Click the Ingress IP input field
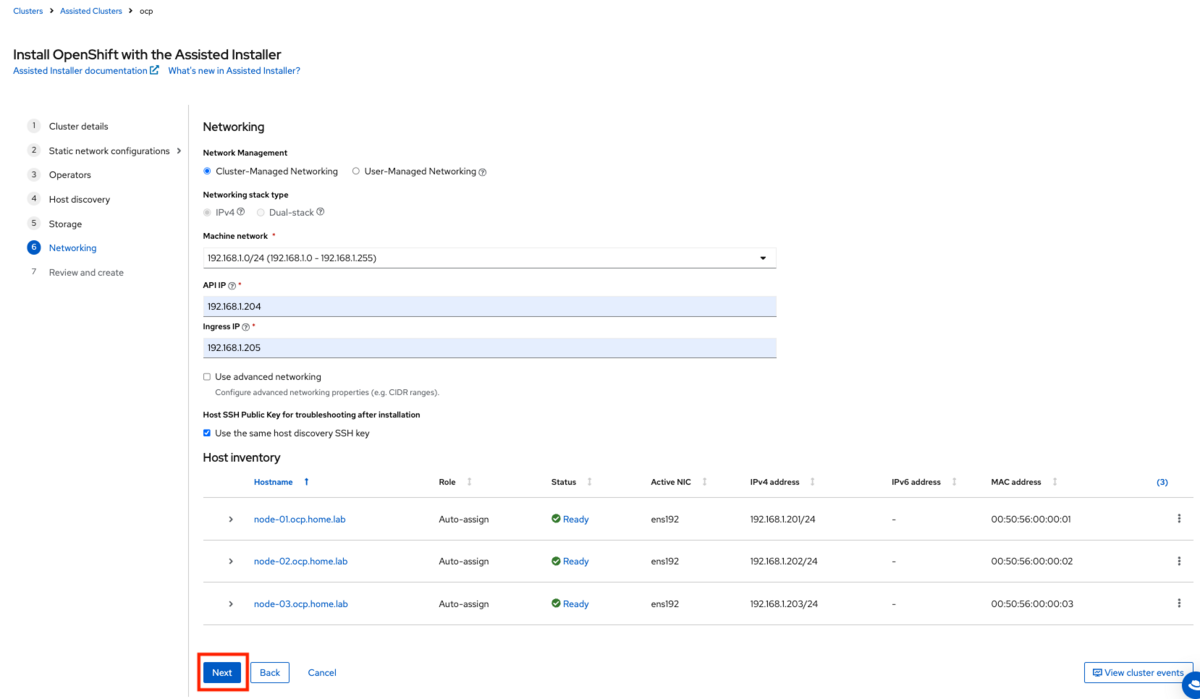Image resolution: width=1200 pixels, height=699 pixels. coord(489,347)
